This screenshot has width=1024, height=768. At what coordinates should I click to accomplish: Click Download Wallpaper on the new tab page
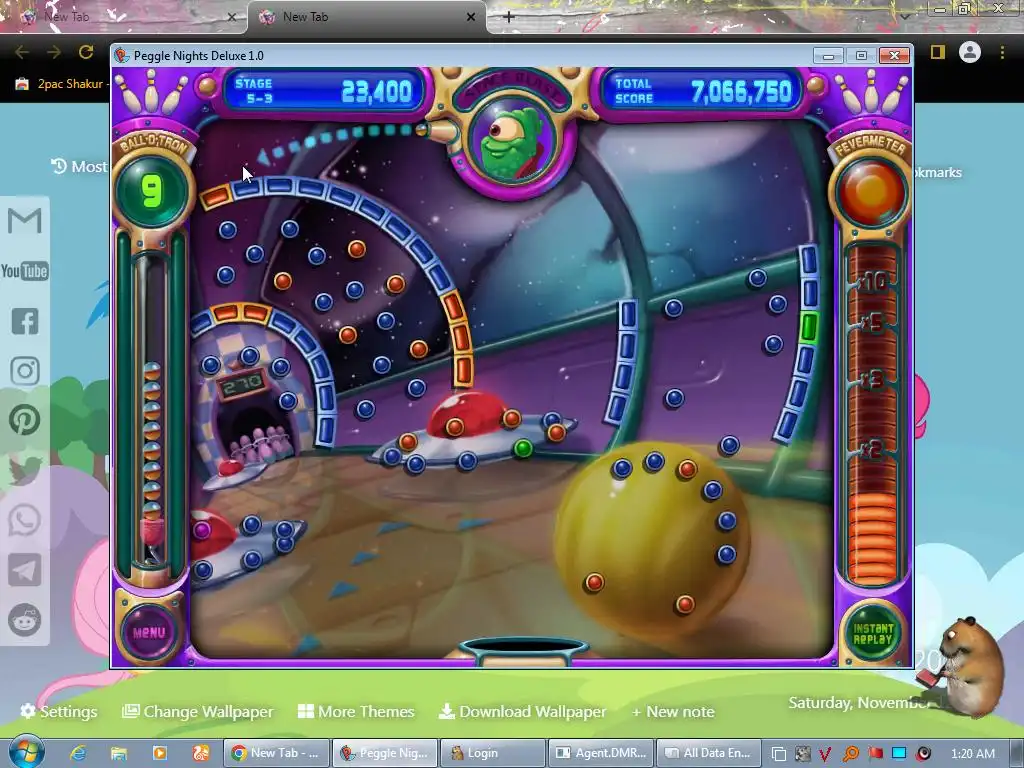click(522, 711)
